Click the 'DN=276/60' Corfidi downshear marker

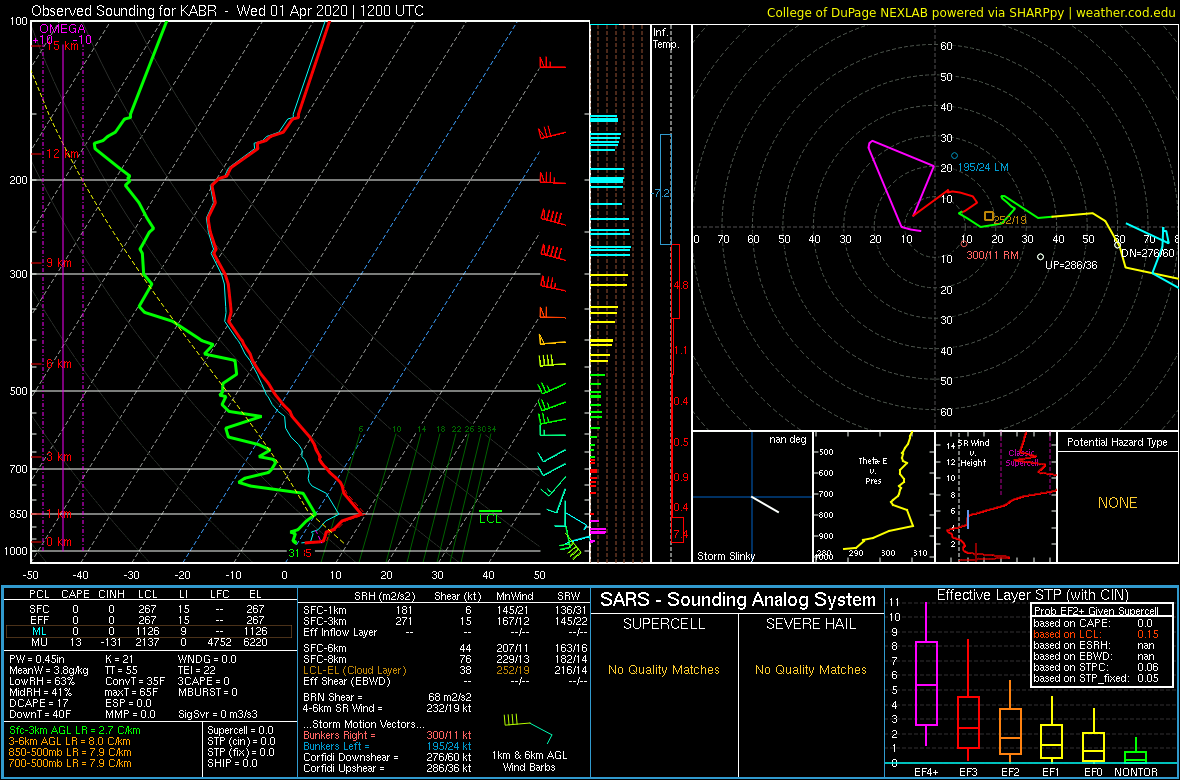tap(1146, 253)
